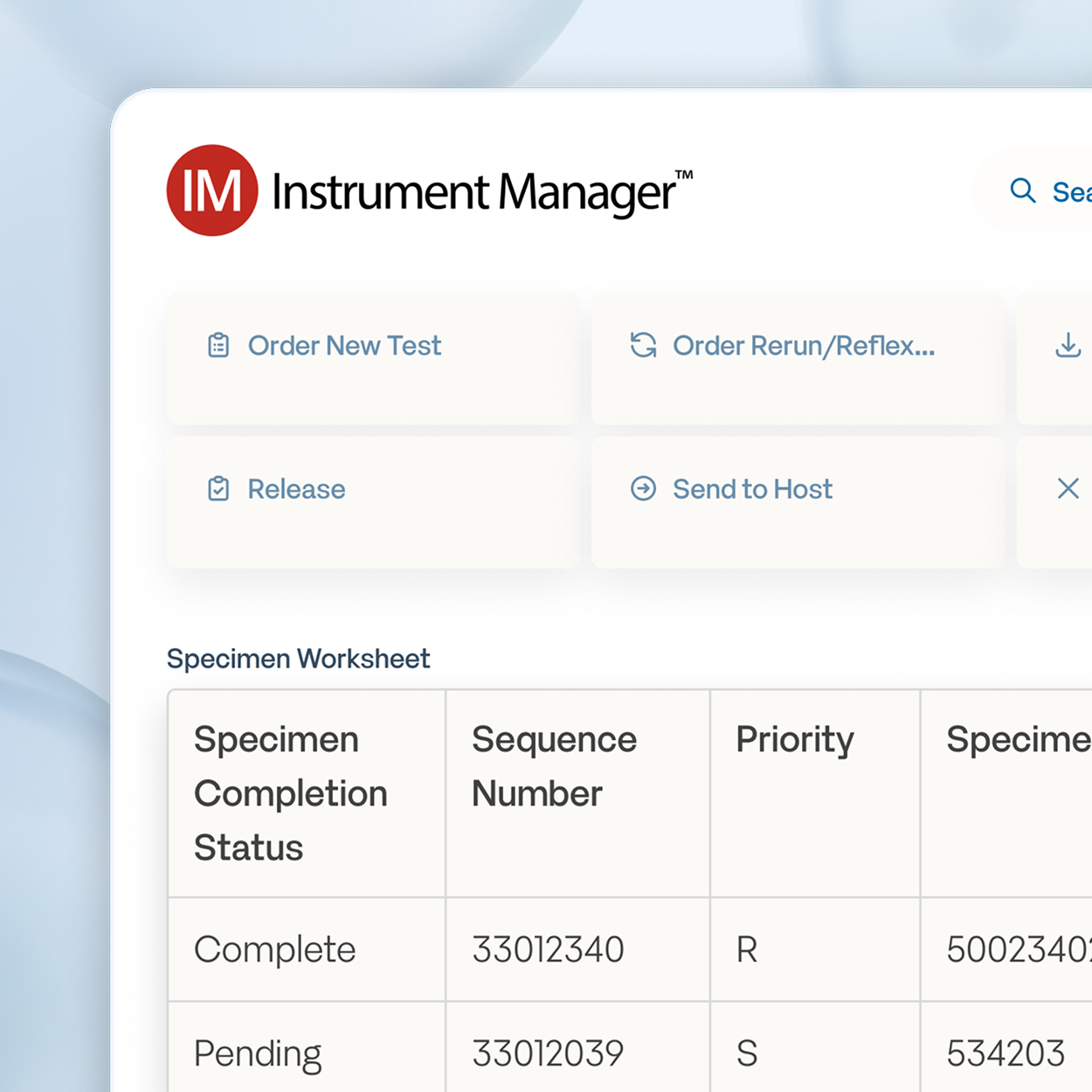Click the X icon in action tiles

coord(1068,488)
